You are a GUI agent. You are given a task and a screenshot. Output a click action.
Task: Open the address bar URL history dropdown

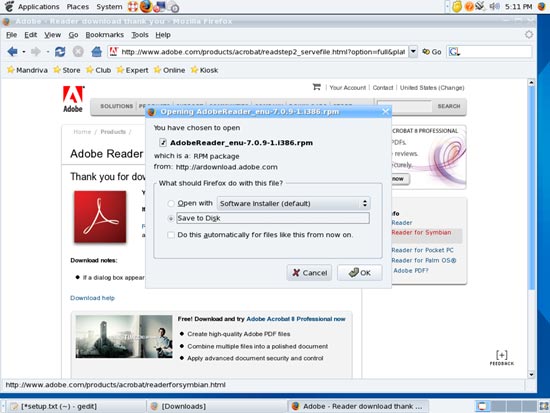[x=413, y=52]
